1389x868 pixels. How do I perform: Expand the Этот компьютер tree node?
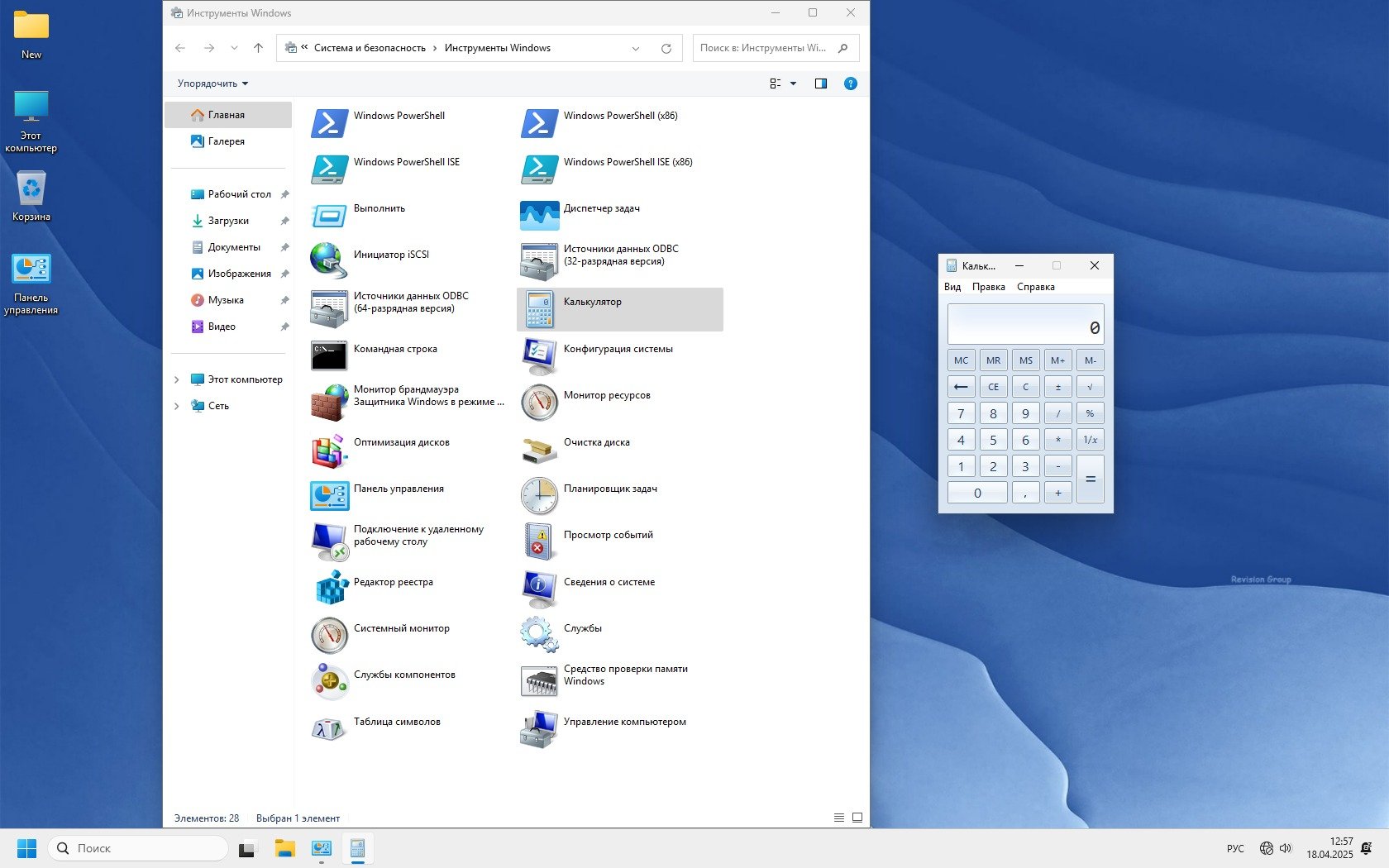point(177,379)
